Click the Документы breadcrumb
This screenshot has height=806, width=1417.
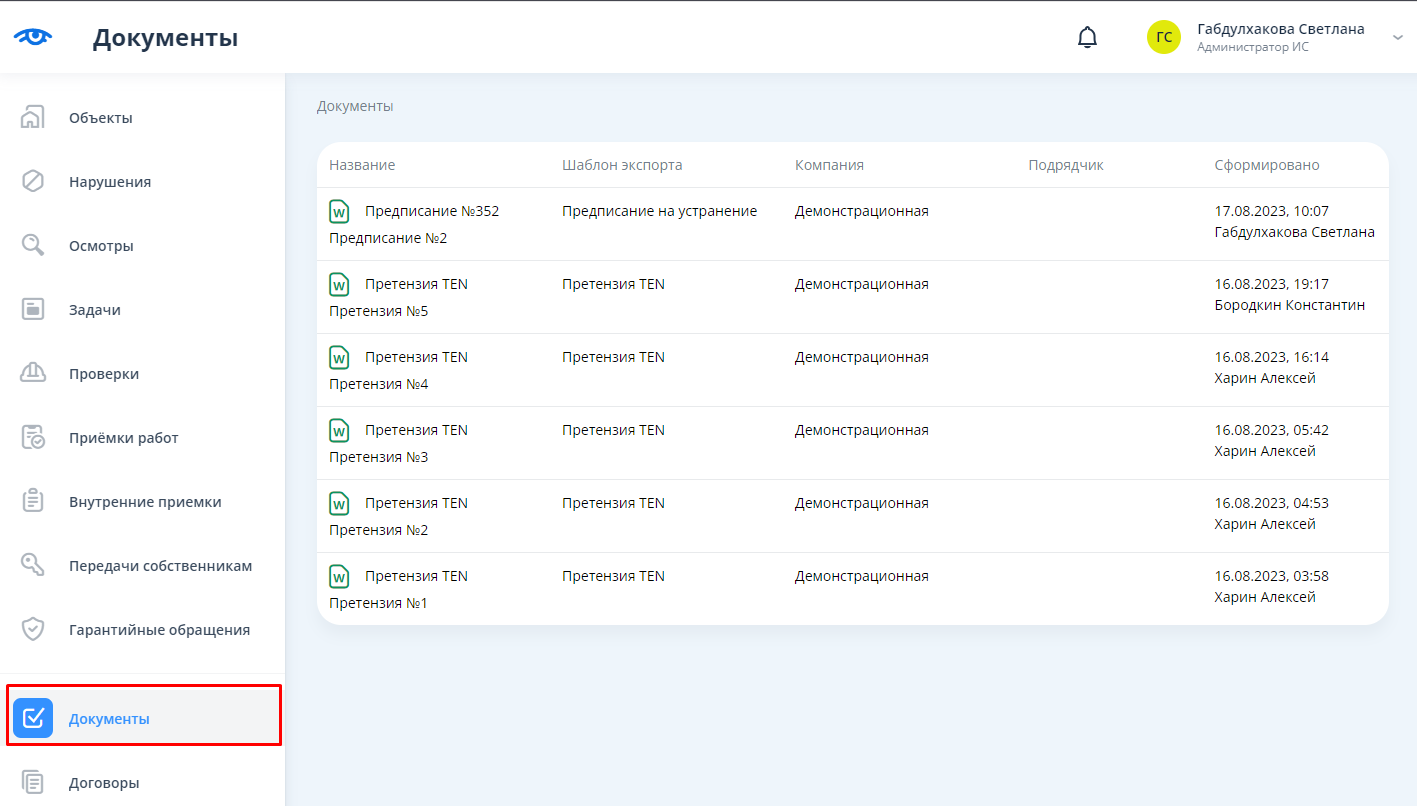[355, 106]
